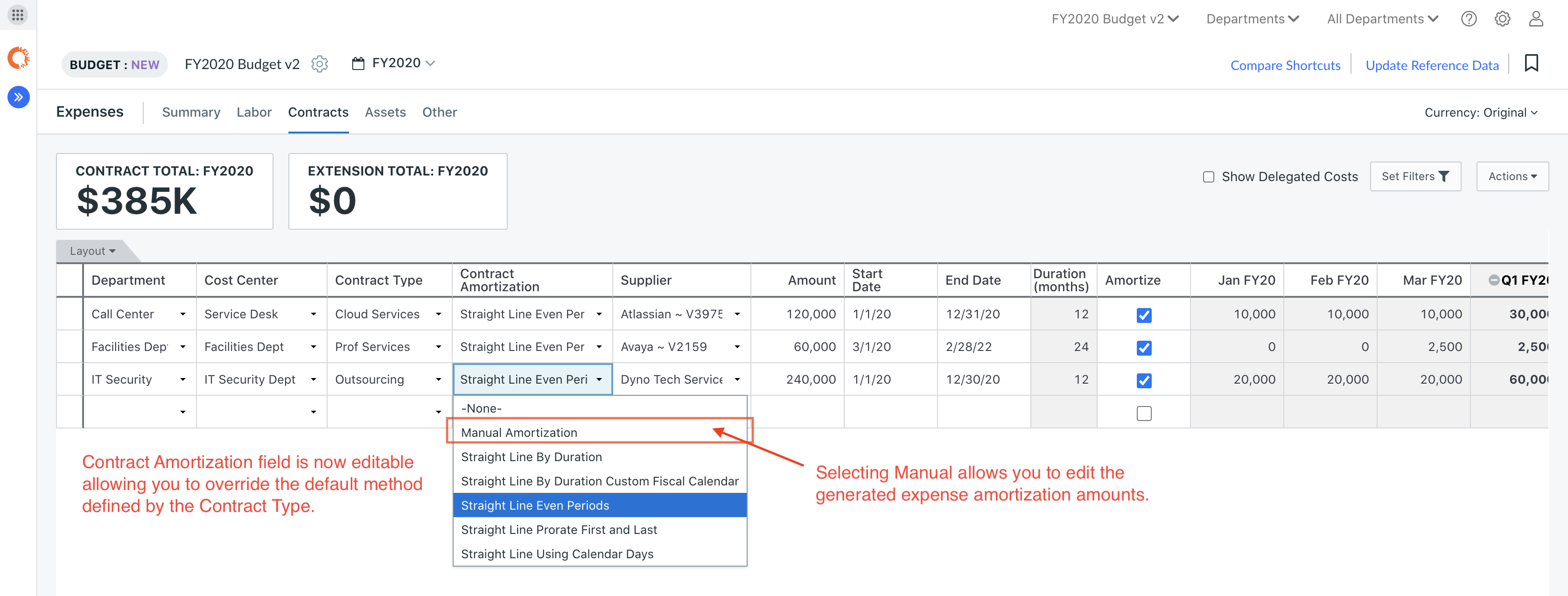The image size is (1568, 596).
Task: Click the end date 2/28/22 cell
Action: 984,347
